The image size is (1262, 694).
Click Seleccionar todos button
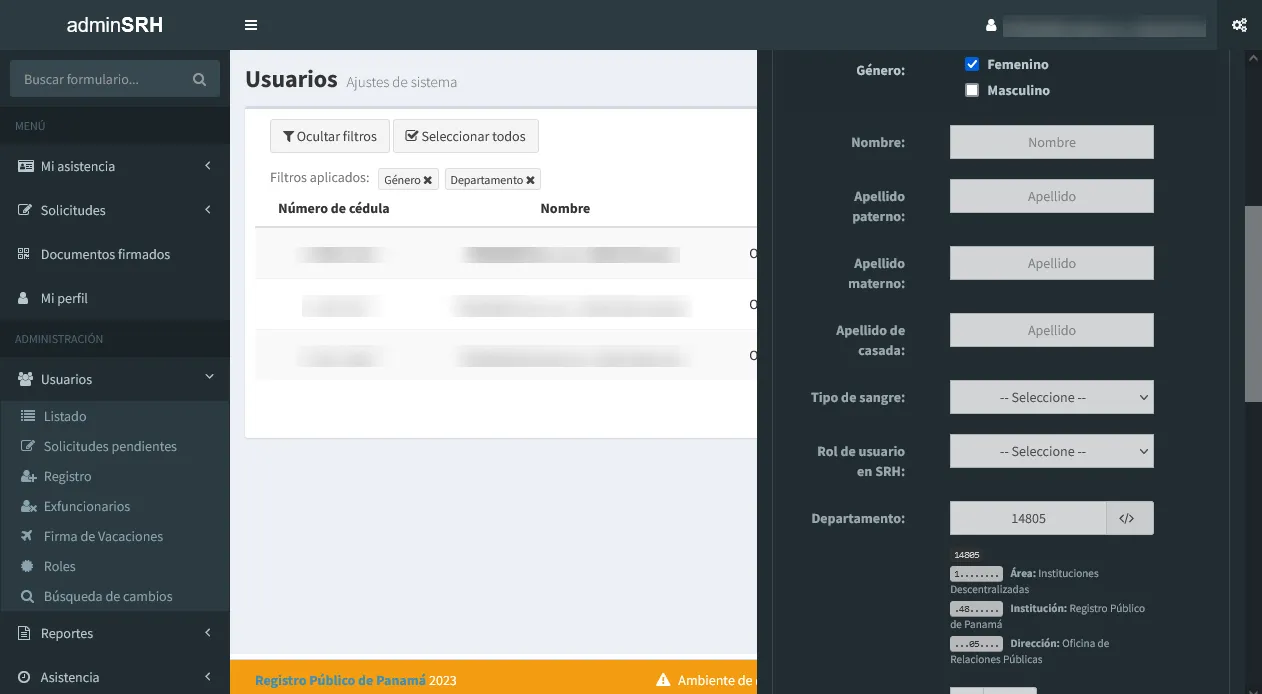(465, 136)
